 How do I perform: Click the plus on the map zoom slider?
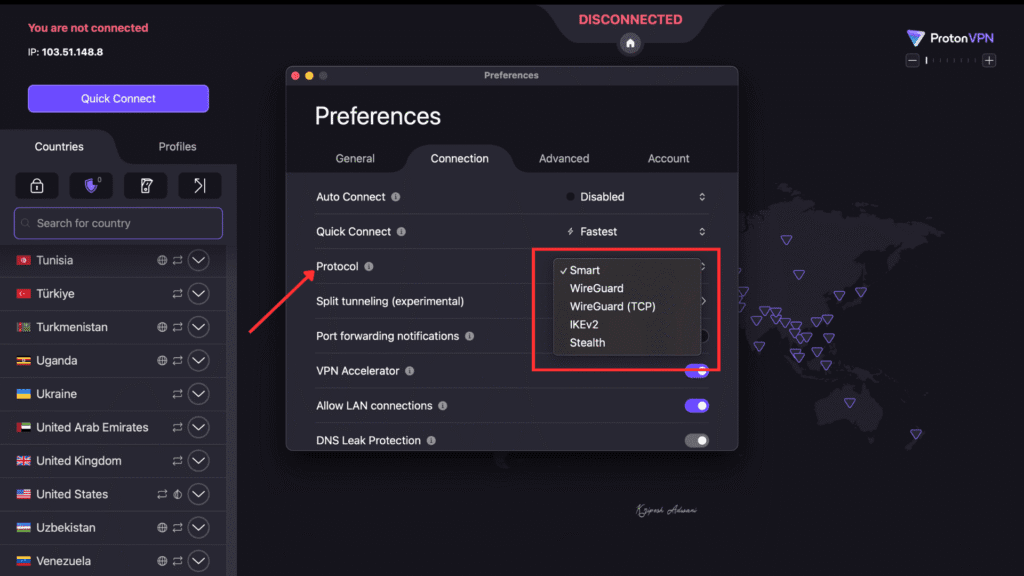coord(989,60)
